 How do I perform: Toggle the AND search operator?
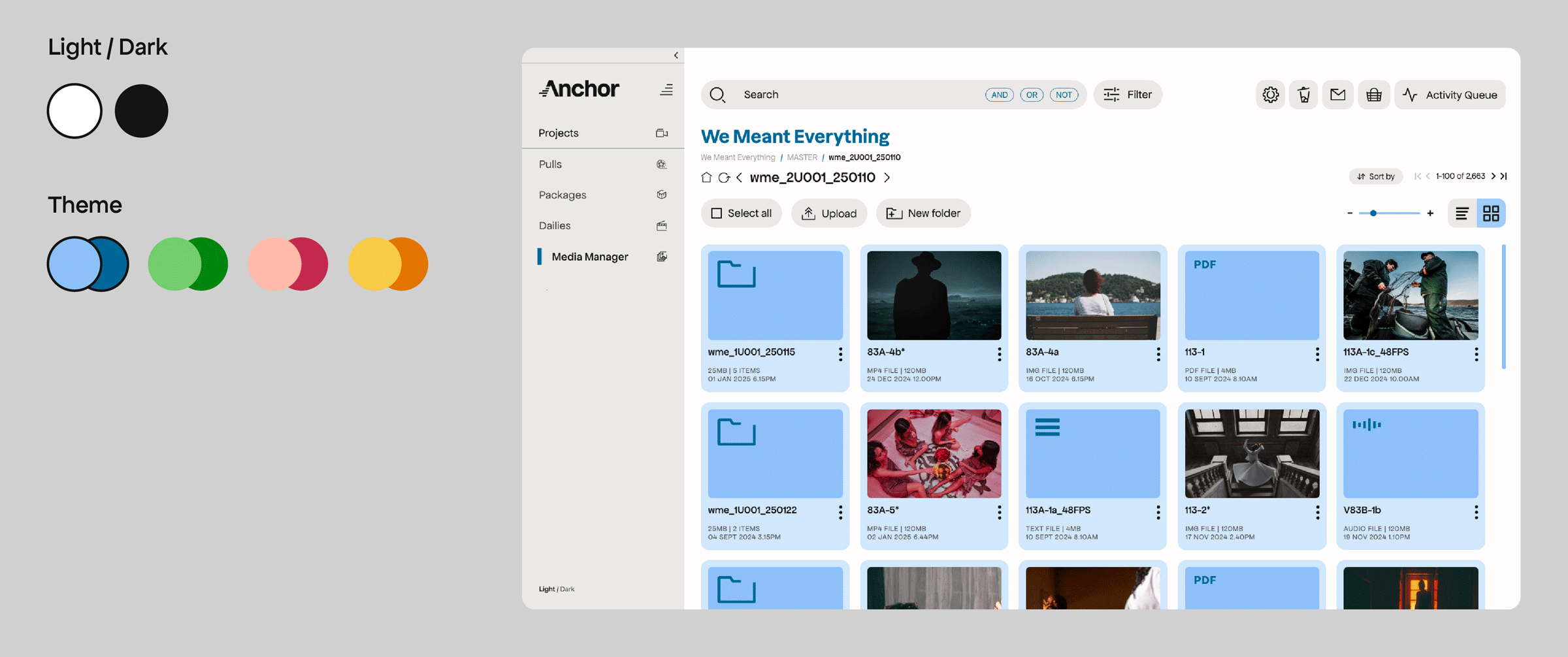tap(999, 95)
